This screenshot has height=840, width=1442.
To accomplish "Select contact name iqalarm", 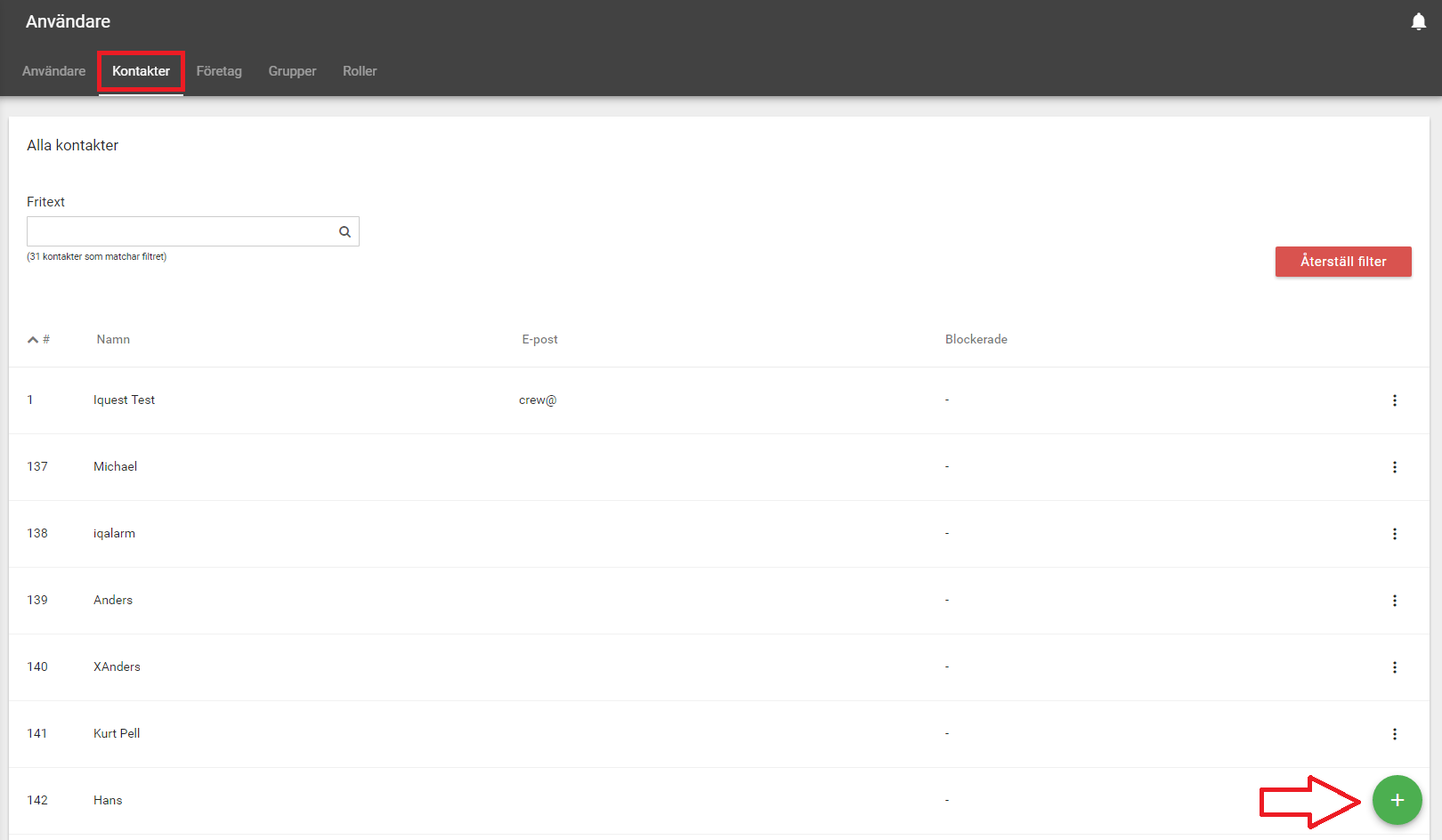I will click(114, 533).
